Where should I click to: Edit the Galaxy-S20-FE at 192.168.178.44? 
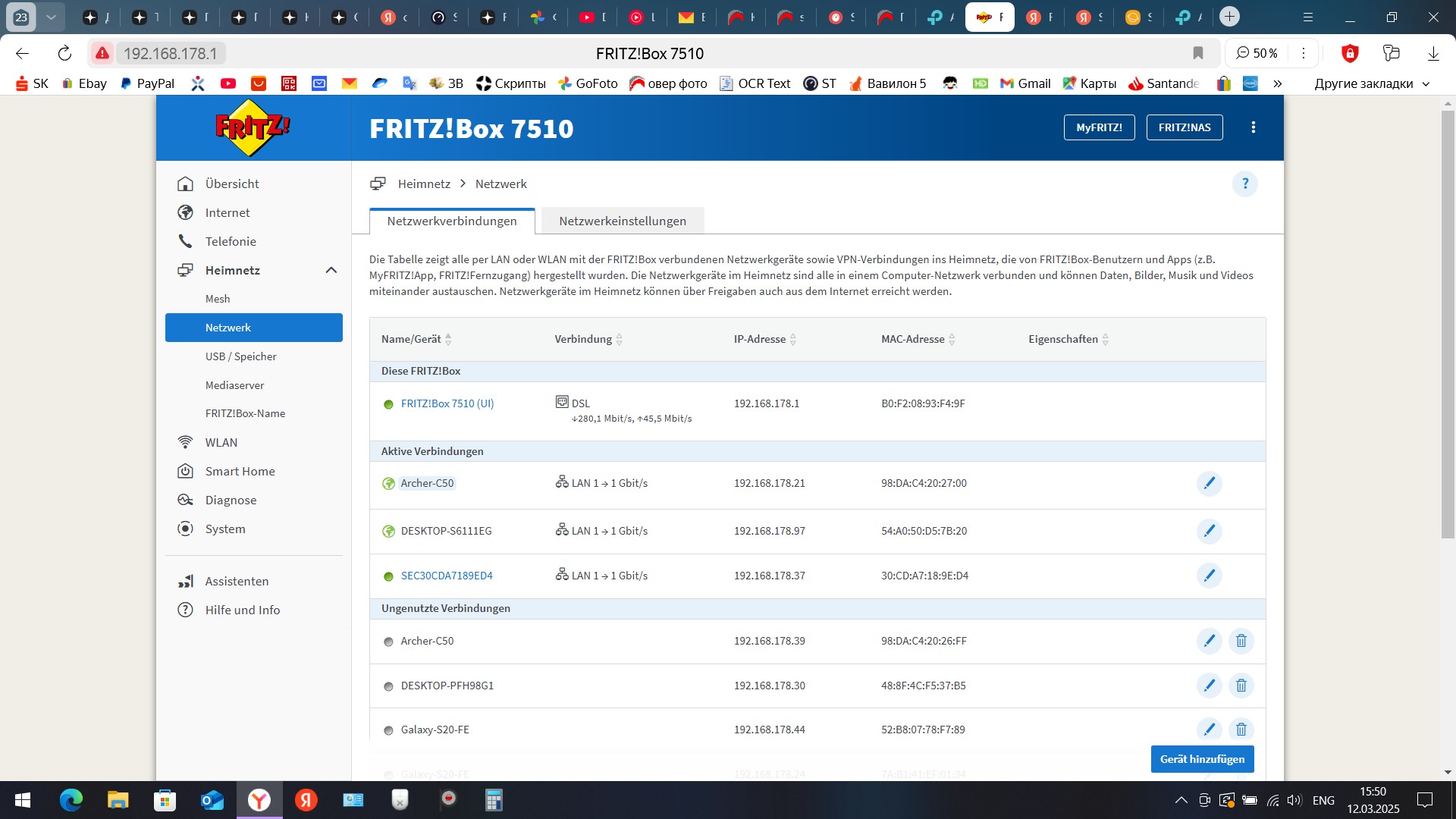point(1209,730)
